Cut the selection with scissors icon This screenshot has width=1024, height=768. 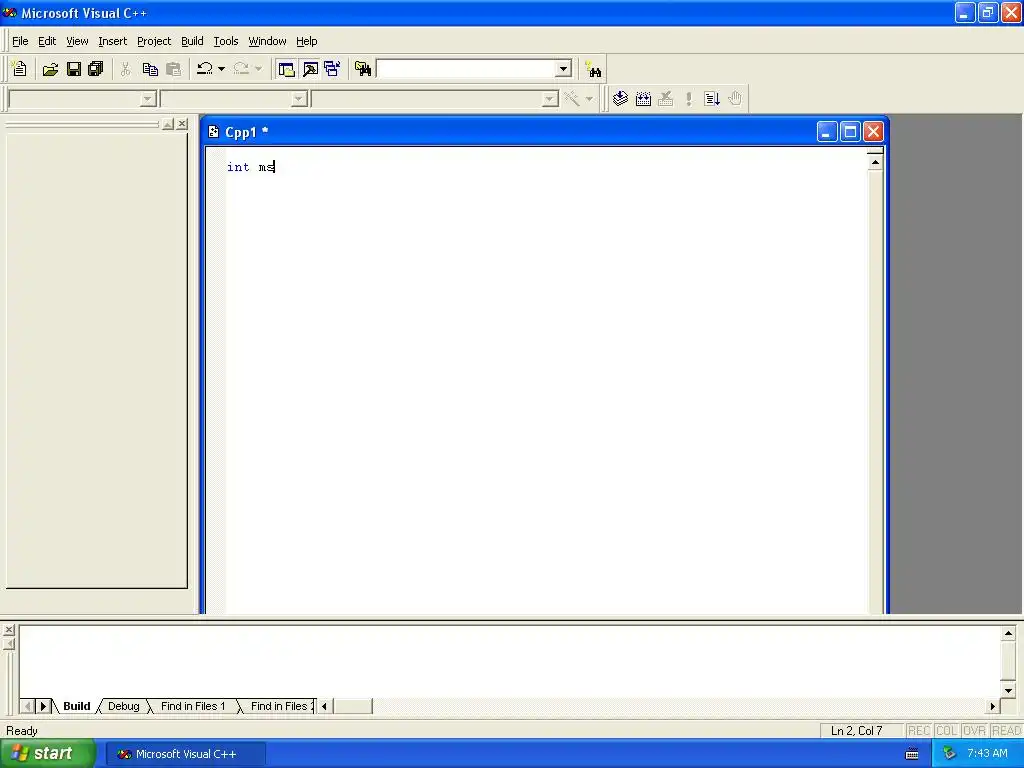point(125,69)
